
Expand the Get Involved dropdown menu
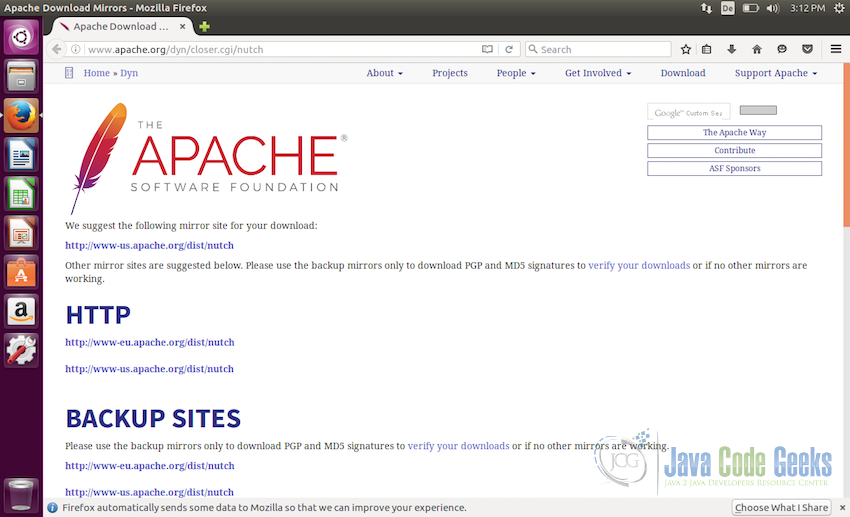[x=598, y=73]
